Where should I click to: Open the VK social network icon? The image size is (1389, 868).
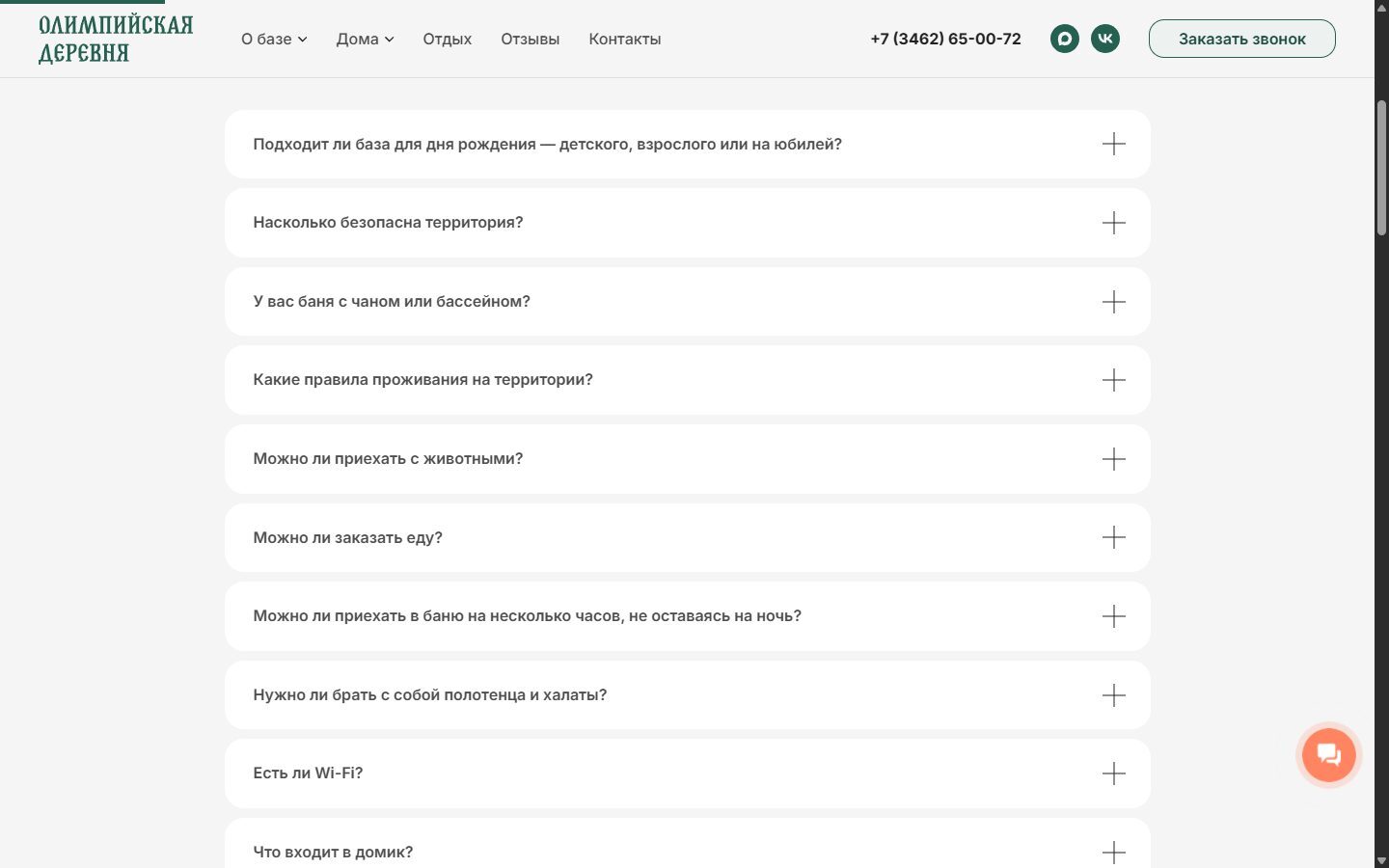pos(1105,39)
